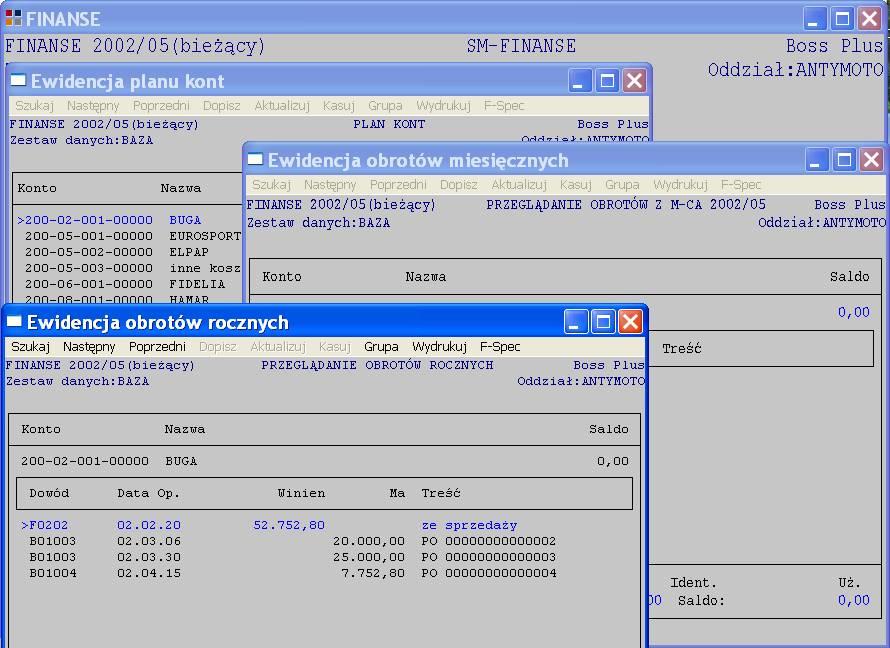The height and width of the screenshot is (648, 890).
Task: Choose Następny in planu kont window
Action: 93,106
